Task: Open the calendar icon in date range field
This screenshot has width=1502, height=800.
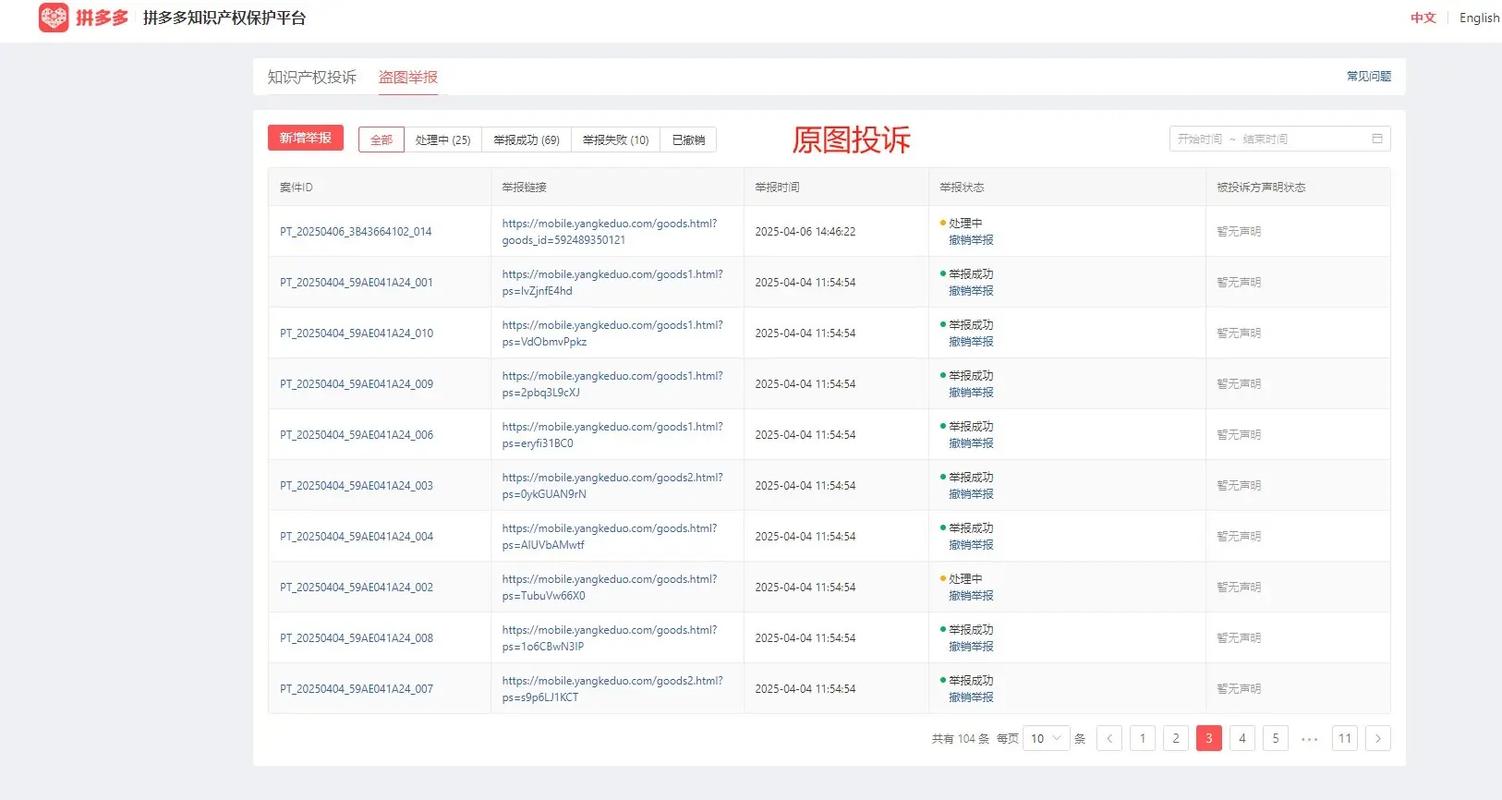Action: point(1377,139)
